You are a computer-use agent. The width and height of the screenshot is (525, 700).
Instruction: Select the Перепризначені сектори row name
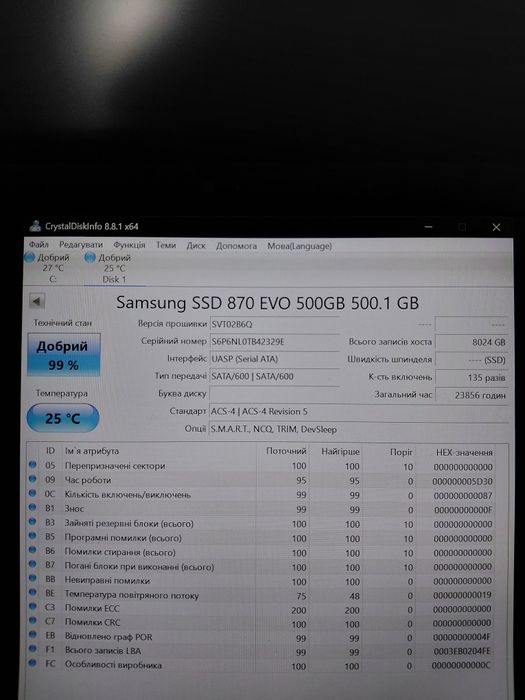click(x=115, y=466)
